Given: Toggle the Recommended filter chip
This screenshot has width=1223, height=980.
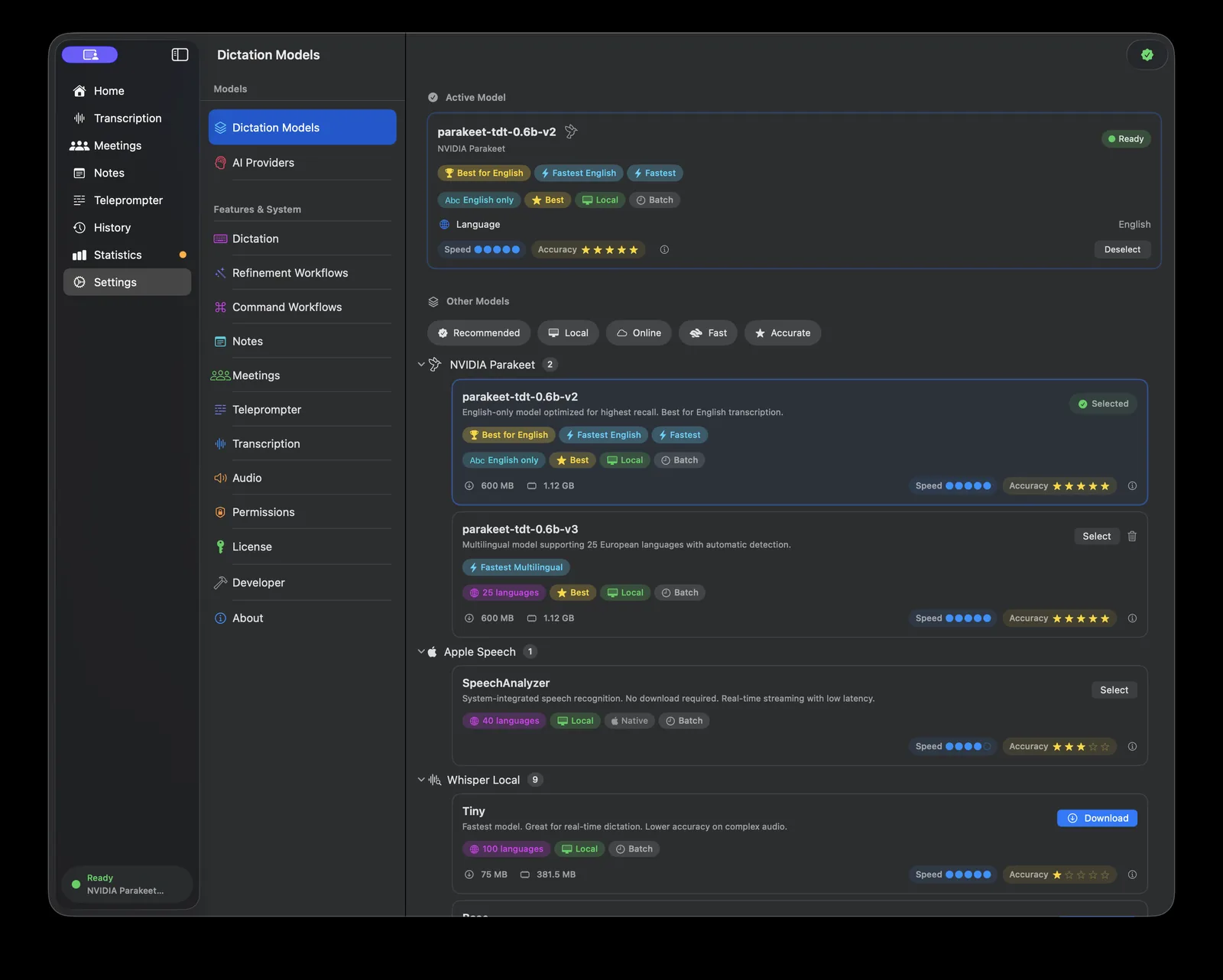Looking at the screenshot, I should click(478, 333).
